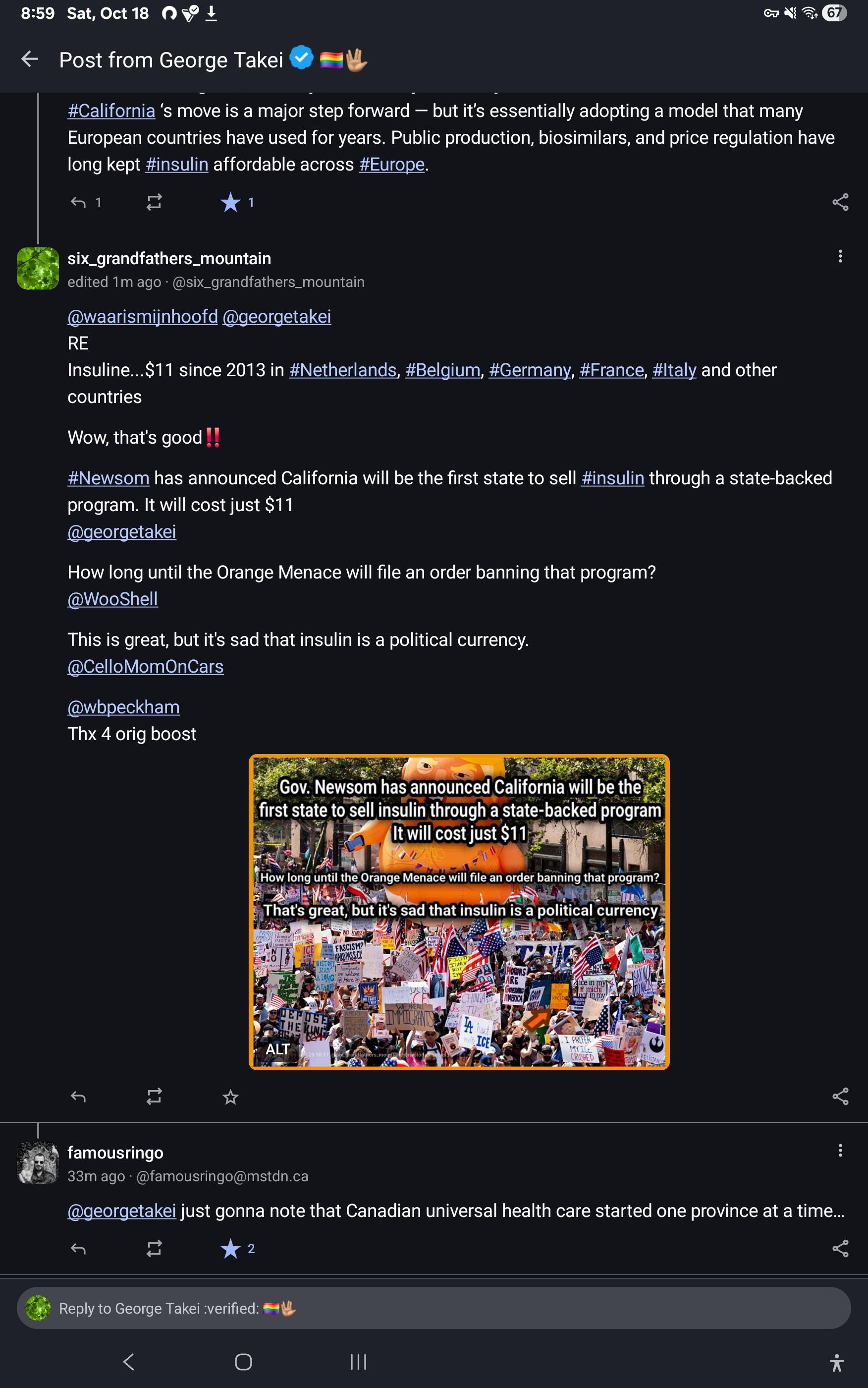Open the attached Newsom insulin image
Image resolution: width=868 pixels, height=1388 pixels.
coord(459,912)
